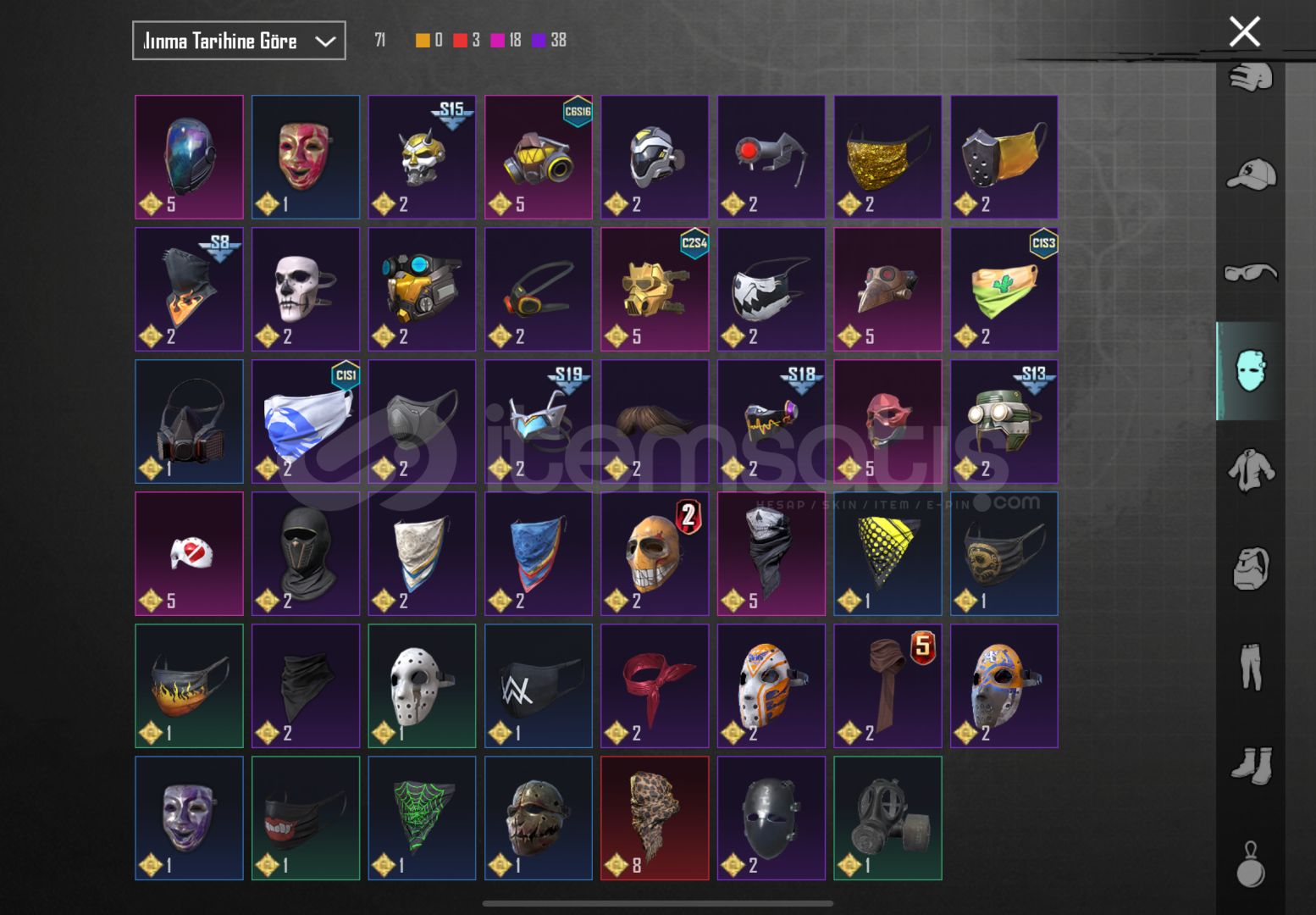Filter by pink rarity count 18

(506, 40)
